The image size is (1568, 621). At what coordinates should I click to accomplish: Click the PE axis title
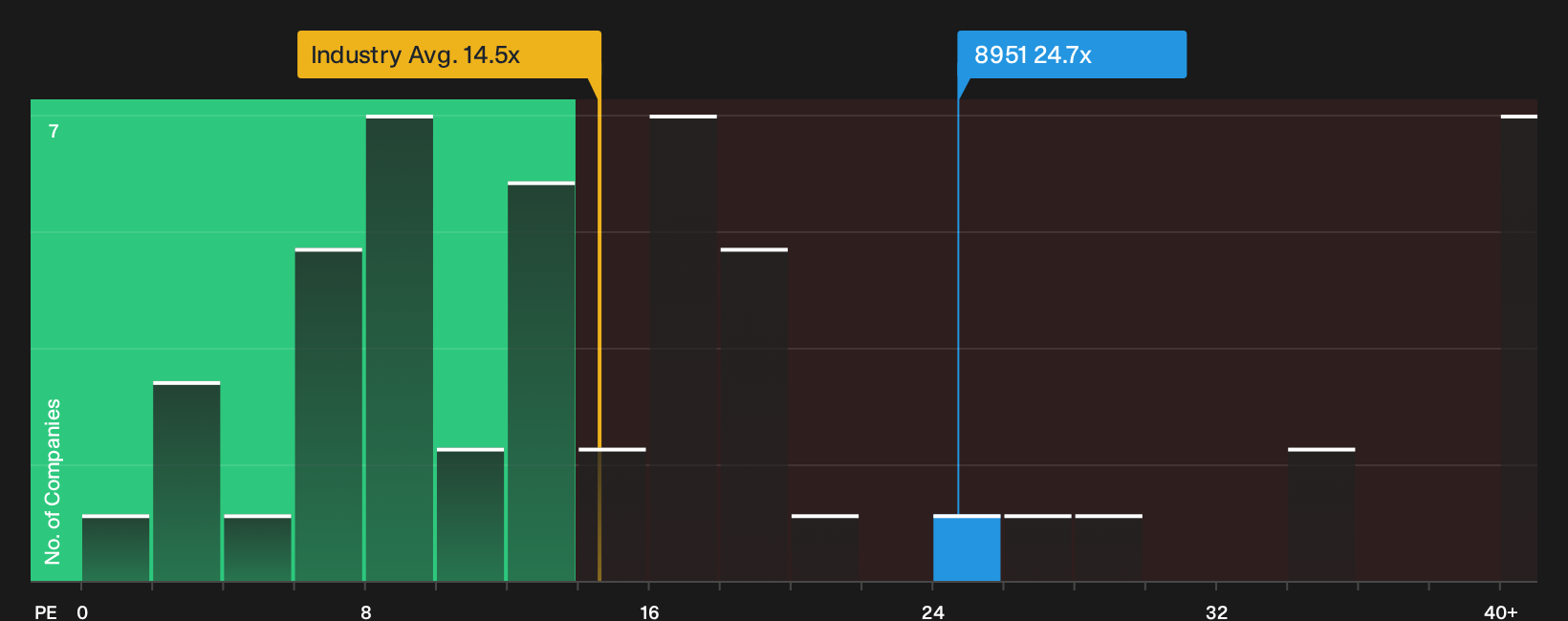click(x=46, y=611)
